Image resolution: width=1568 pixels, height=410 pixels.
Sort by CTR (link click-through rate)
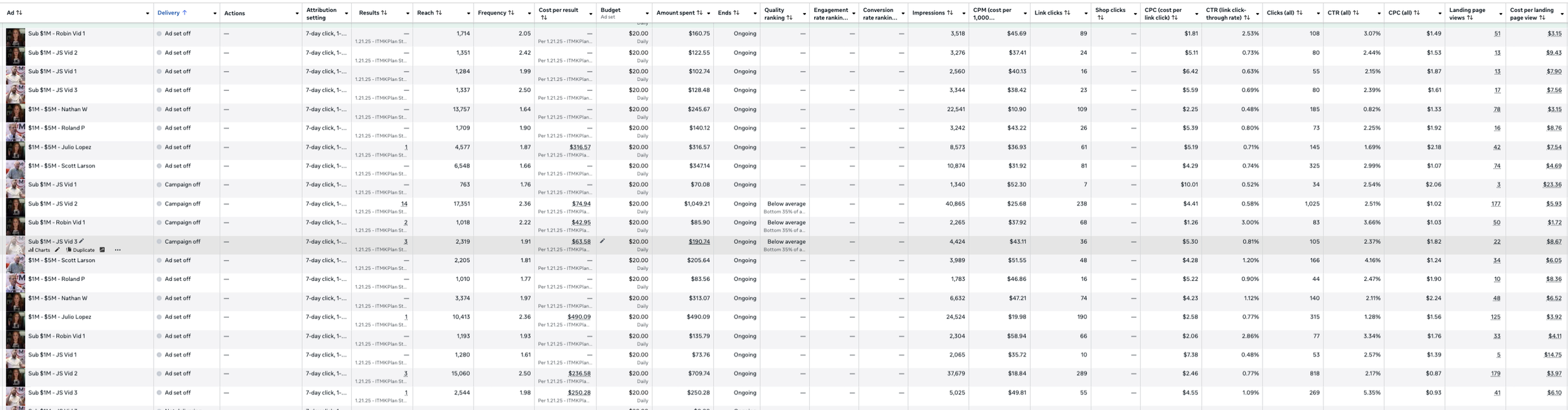click(x=1247, y=18)
